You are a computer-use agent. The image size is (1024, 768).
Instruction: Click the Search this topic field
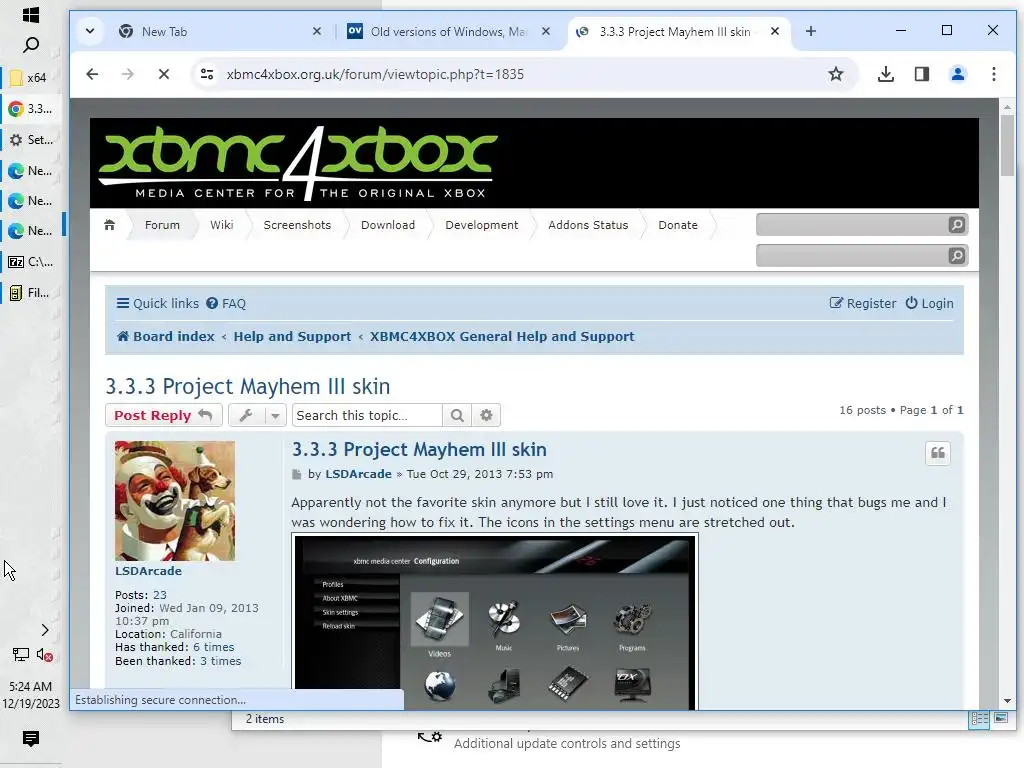366,415
